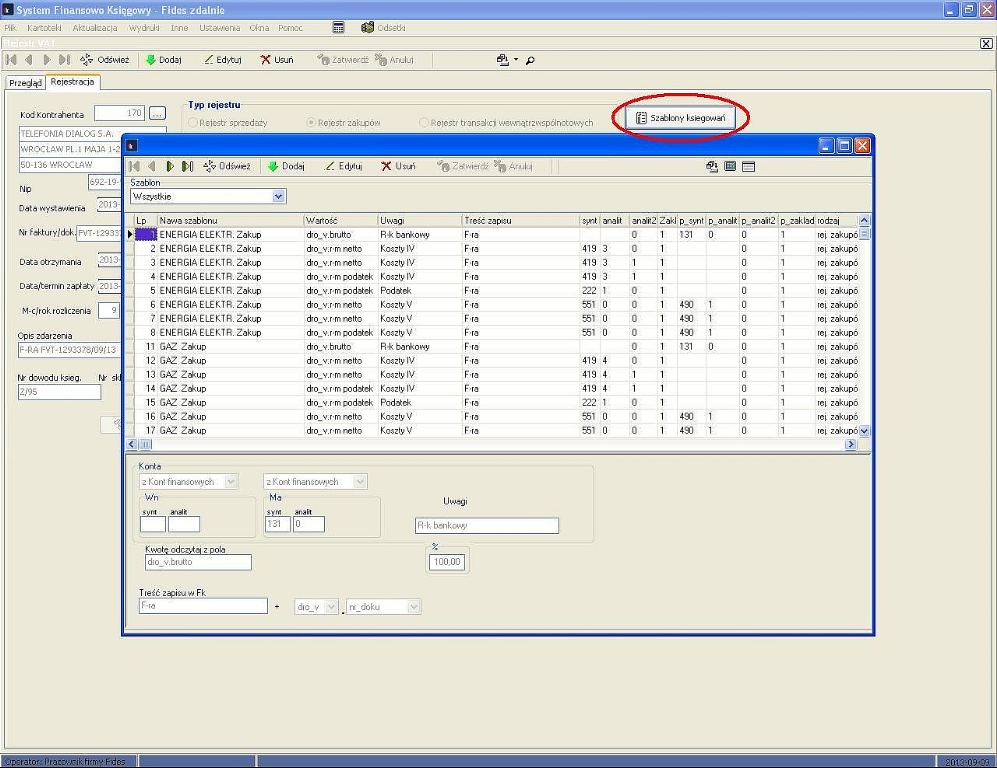
Task: Click the search magnifier in main toolbar
Action: pyautogui.click(x=530, y=60)
